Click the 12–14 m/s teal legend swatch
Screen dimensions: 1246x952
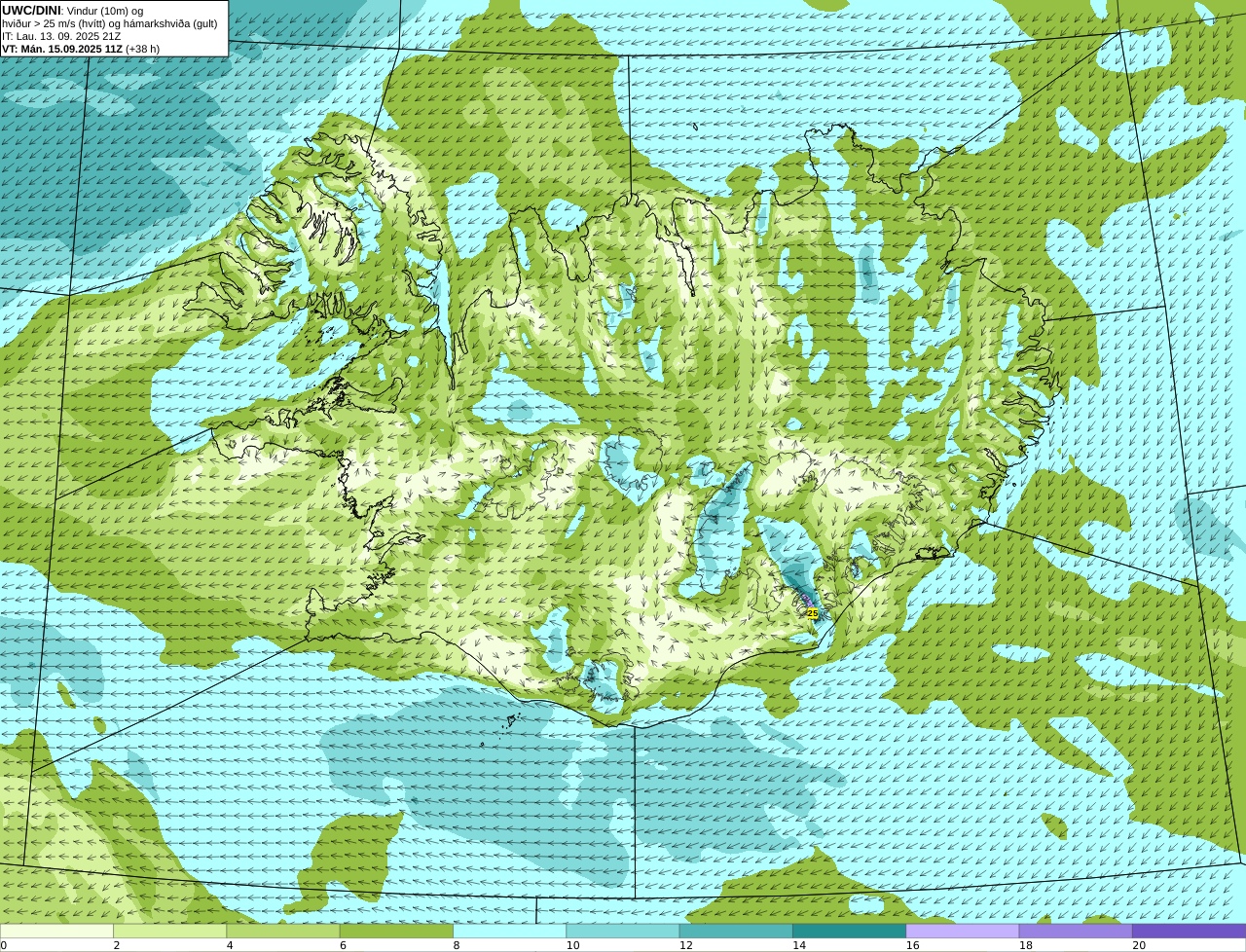(x=736, y=931)
